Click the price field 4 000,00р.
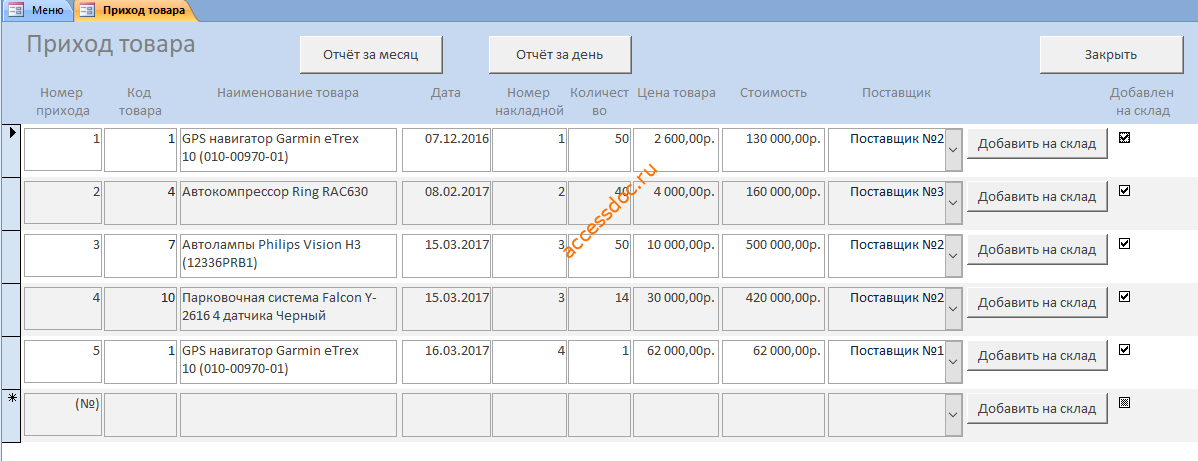The width and height of the screenshot is (1198, 461). click(675, 203)
